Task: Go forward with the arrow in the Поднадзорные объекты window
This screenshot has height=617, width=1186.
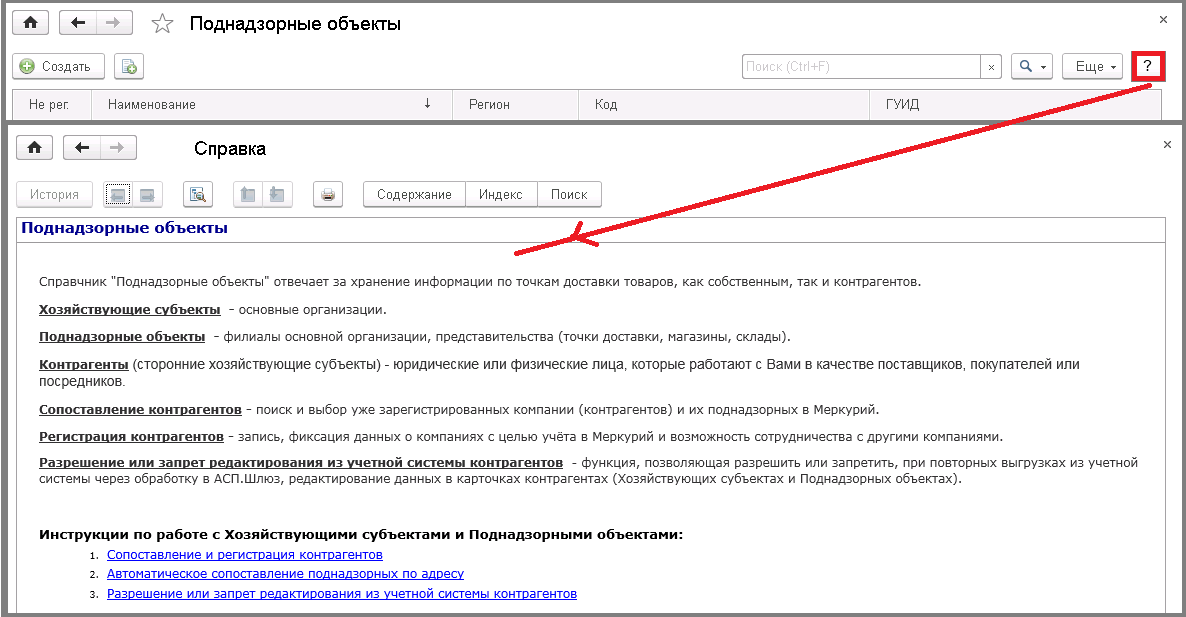Action: point(113,23)
